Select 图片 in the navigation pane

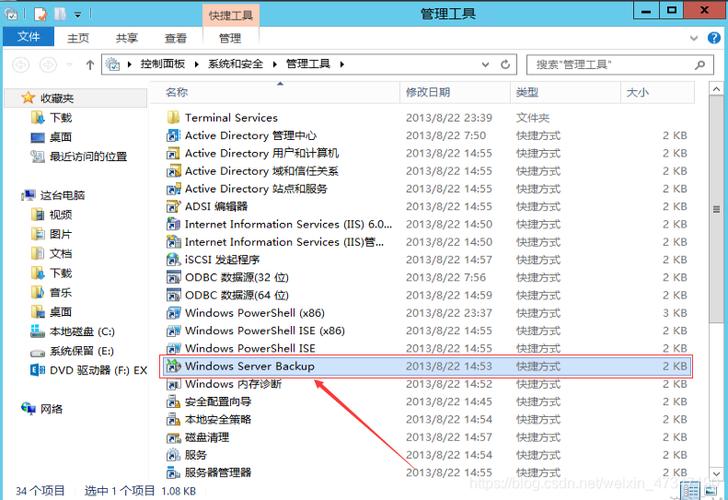(x=61, y=234)
